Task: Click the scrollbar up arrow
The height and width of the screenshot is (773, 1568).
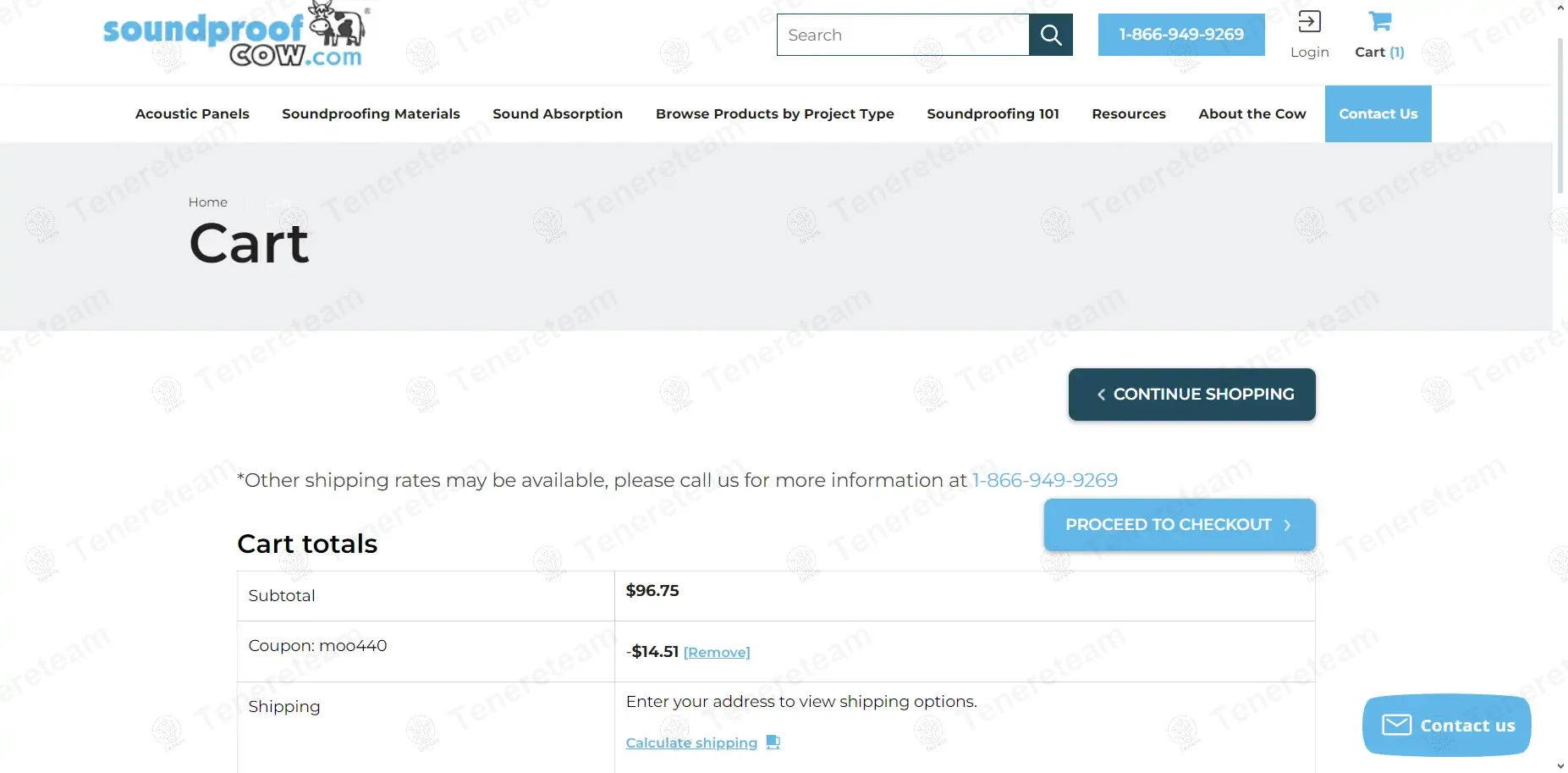Action: (1560, 8)
